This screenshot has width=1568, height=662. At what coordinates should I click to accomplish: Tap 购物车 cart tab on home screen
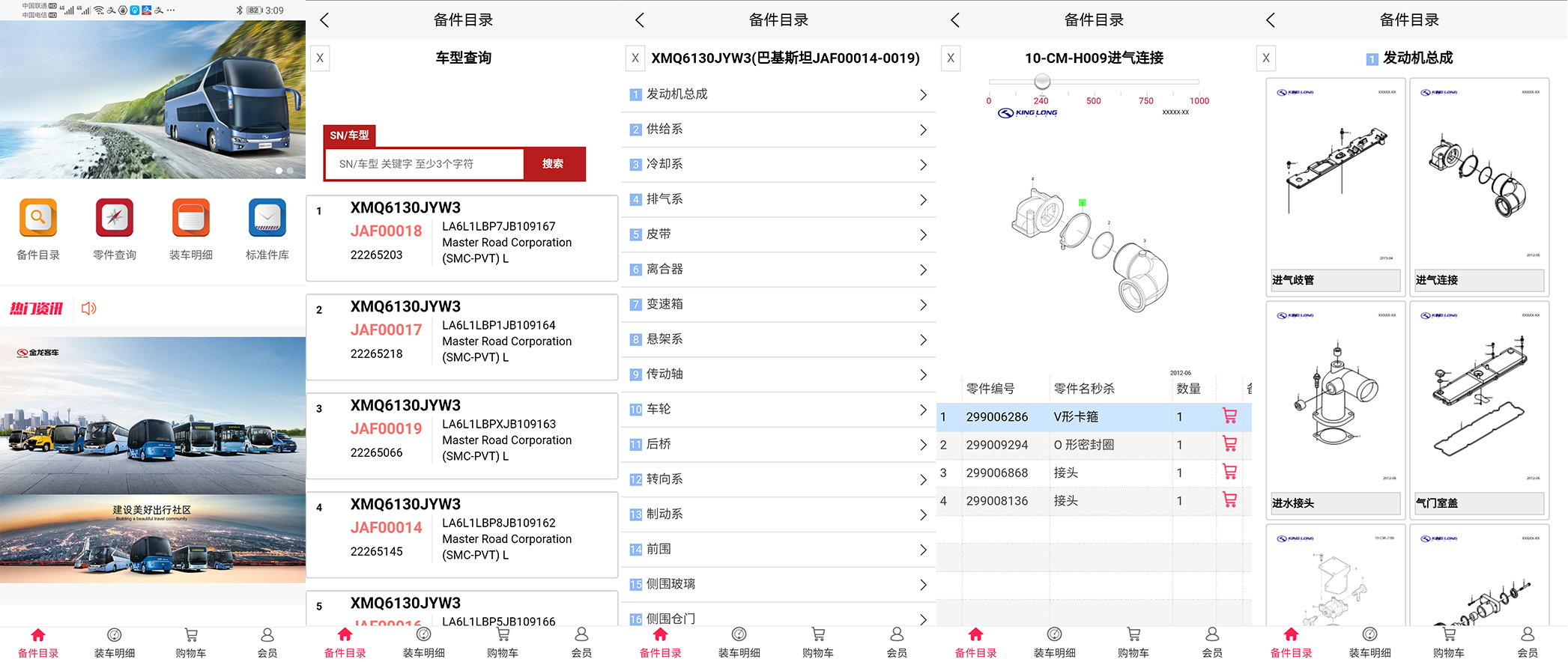coord(191,643)
